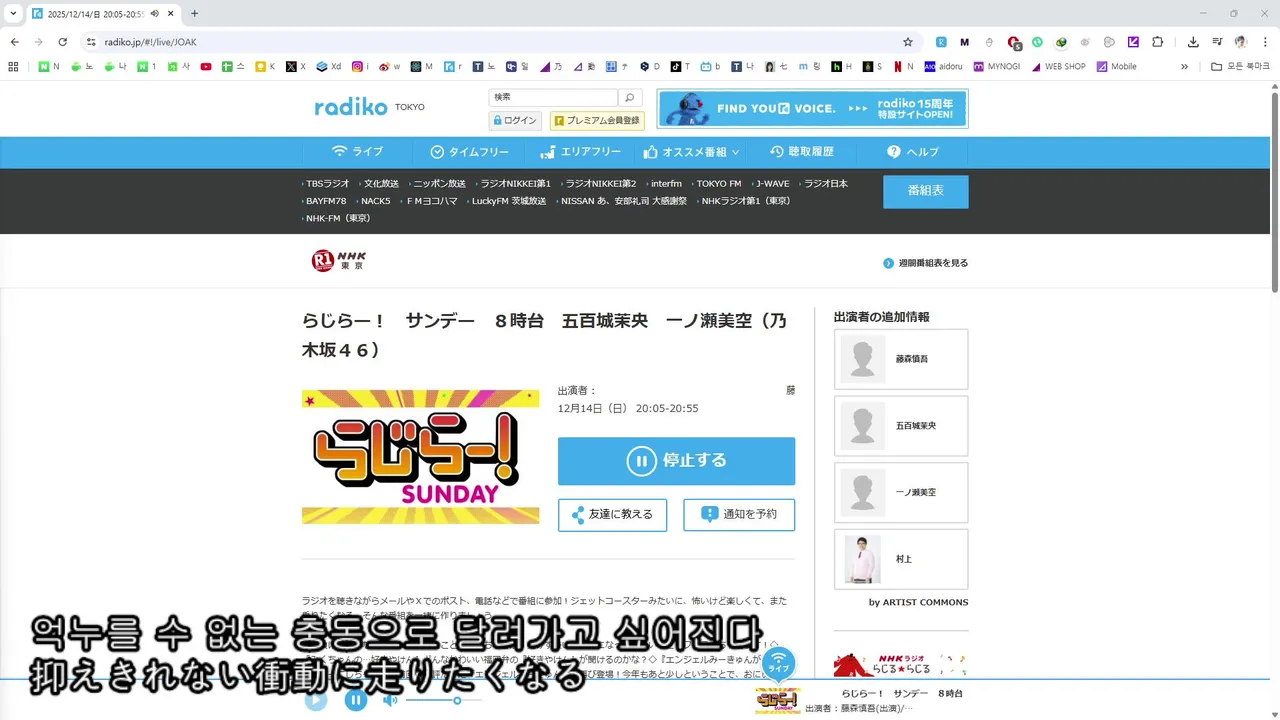Open the TikTok bookmark
This screenshot has height=720, width=1280.
click(680, 67)
